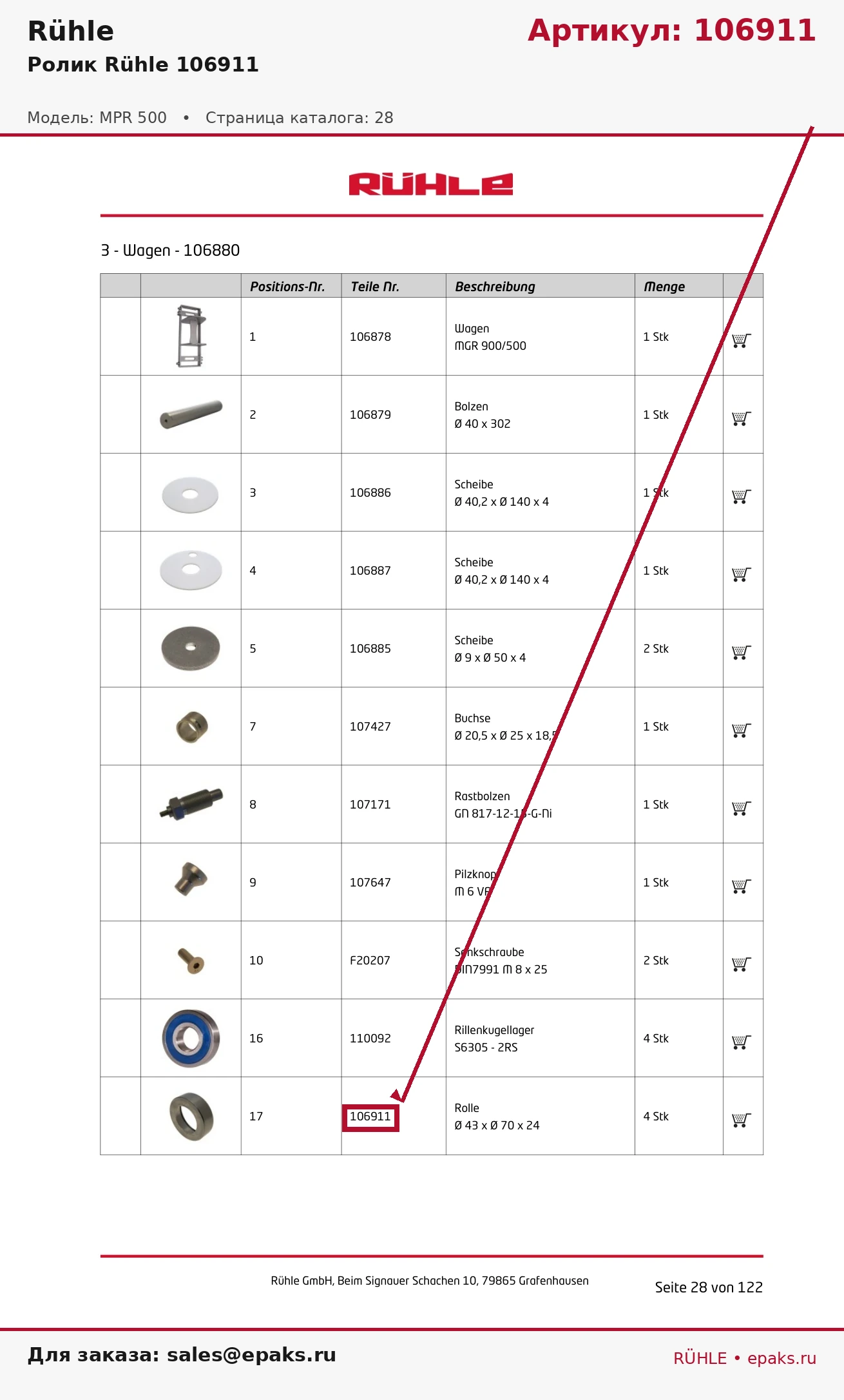Click the Positions-Nr. column header

(x=287, y=287)
